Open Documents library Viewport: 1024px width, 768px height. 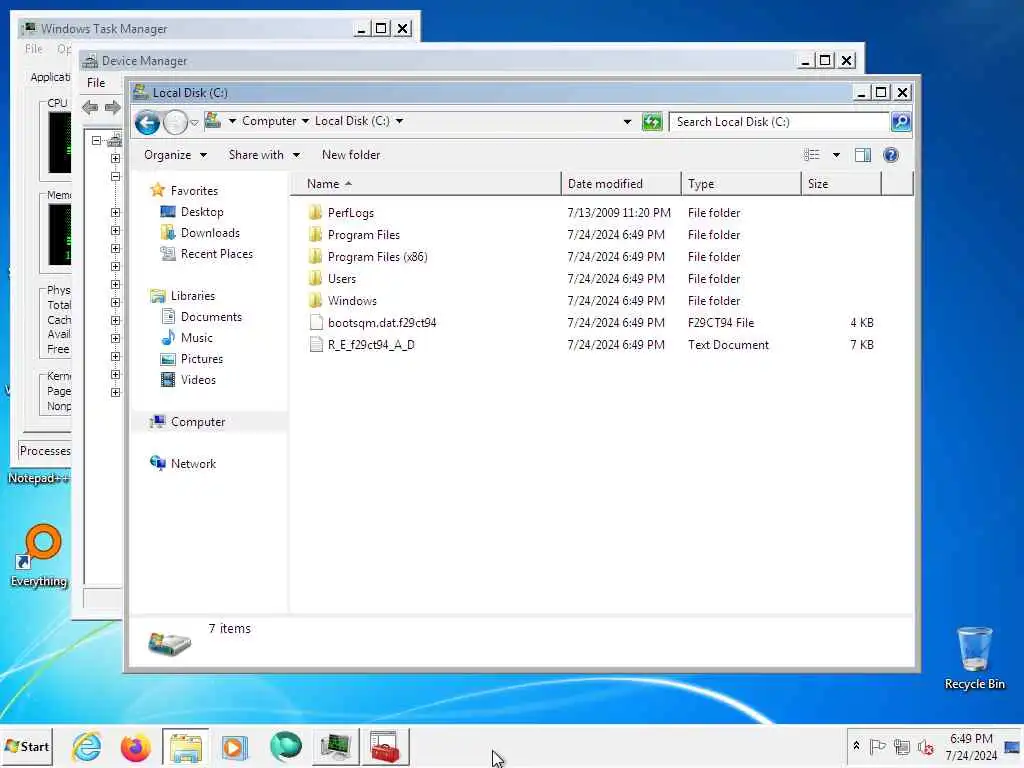point(211,317)
